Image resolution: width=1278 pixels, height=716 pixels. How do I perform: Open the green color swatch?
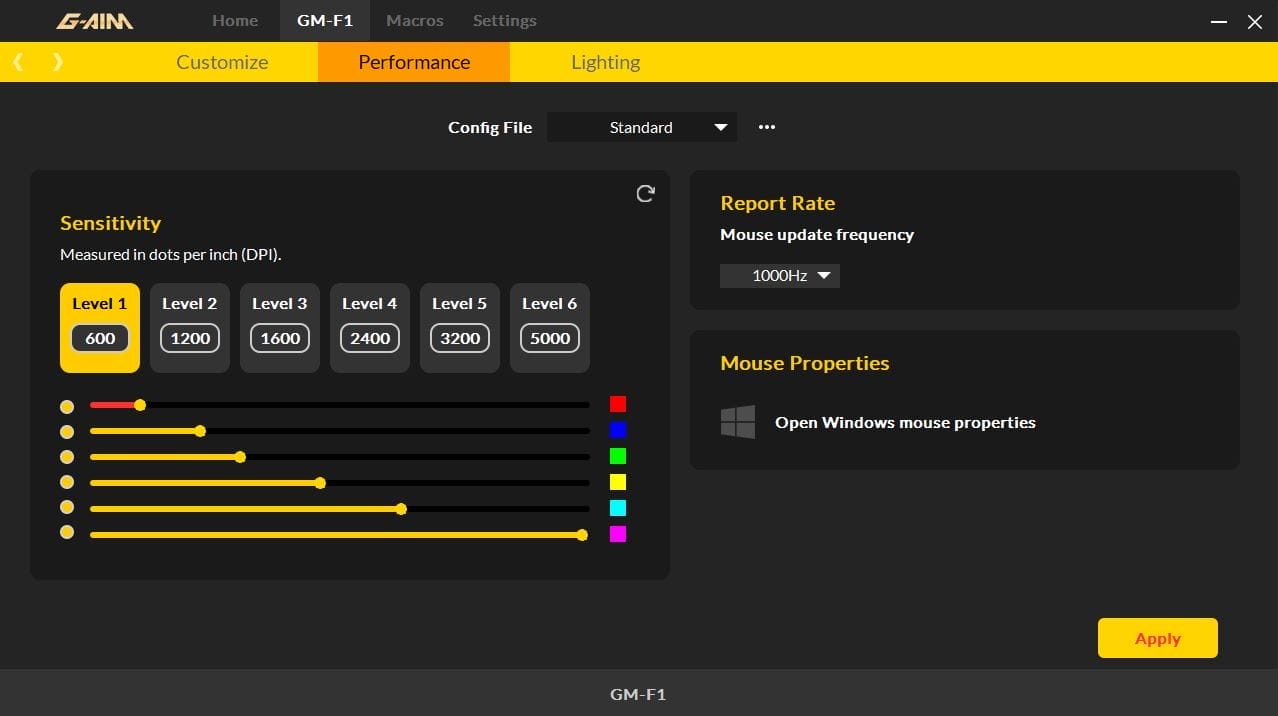(x=618, y=456)
